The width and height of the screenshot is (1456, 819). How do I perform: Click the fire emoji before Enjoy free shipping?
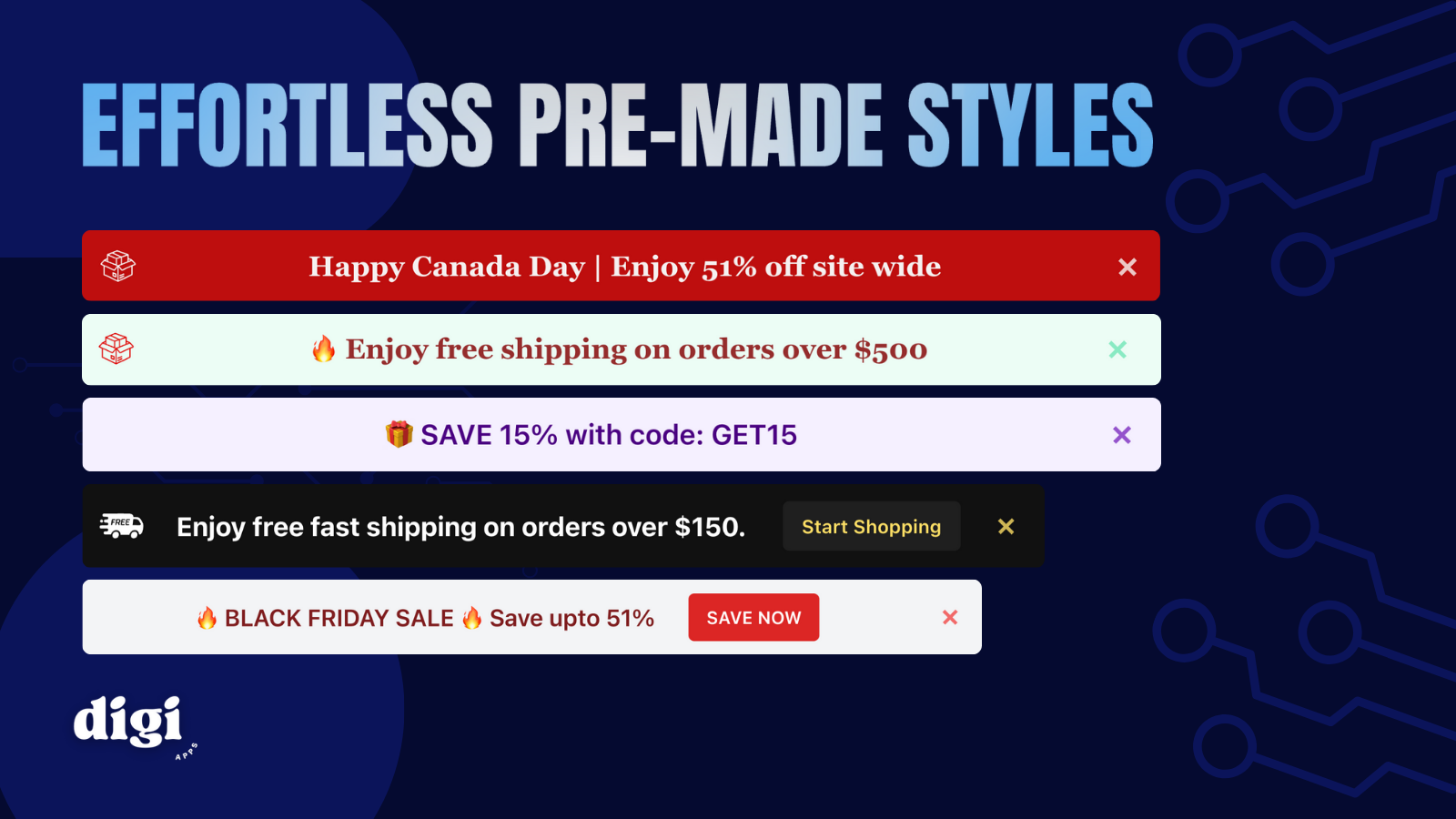[323, 349]
